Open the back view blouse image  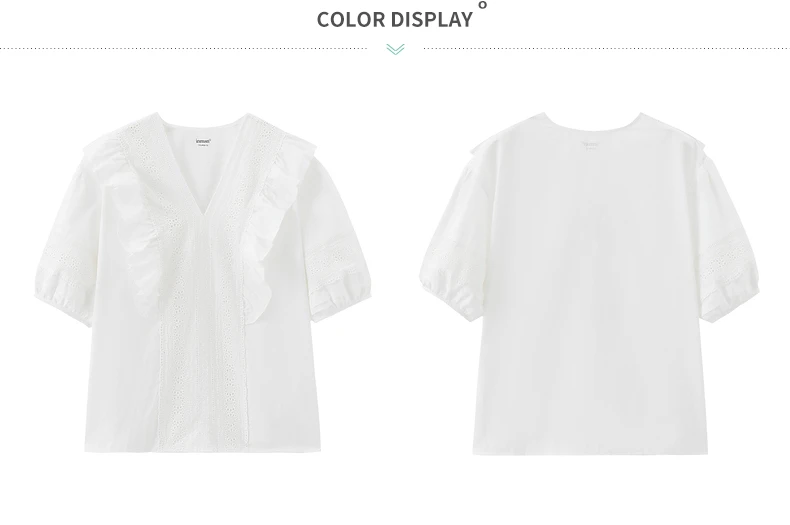pyautogui.click(x=589, y=283)
